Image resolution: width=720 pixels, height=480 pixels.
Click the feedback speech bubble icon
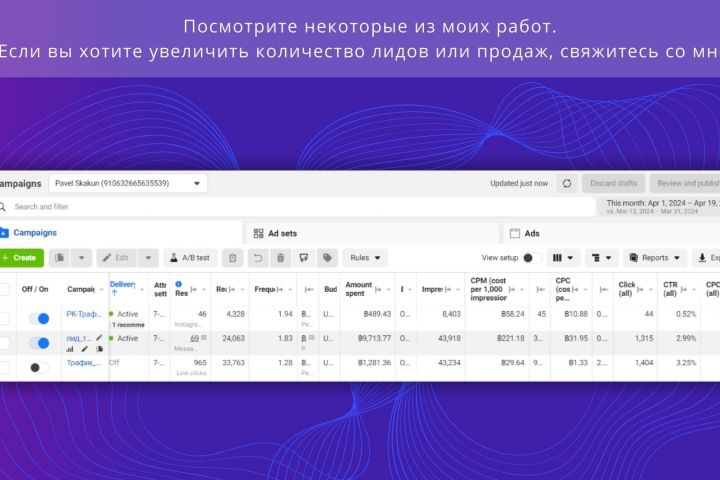coord(304,258)
